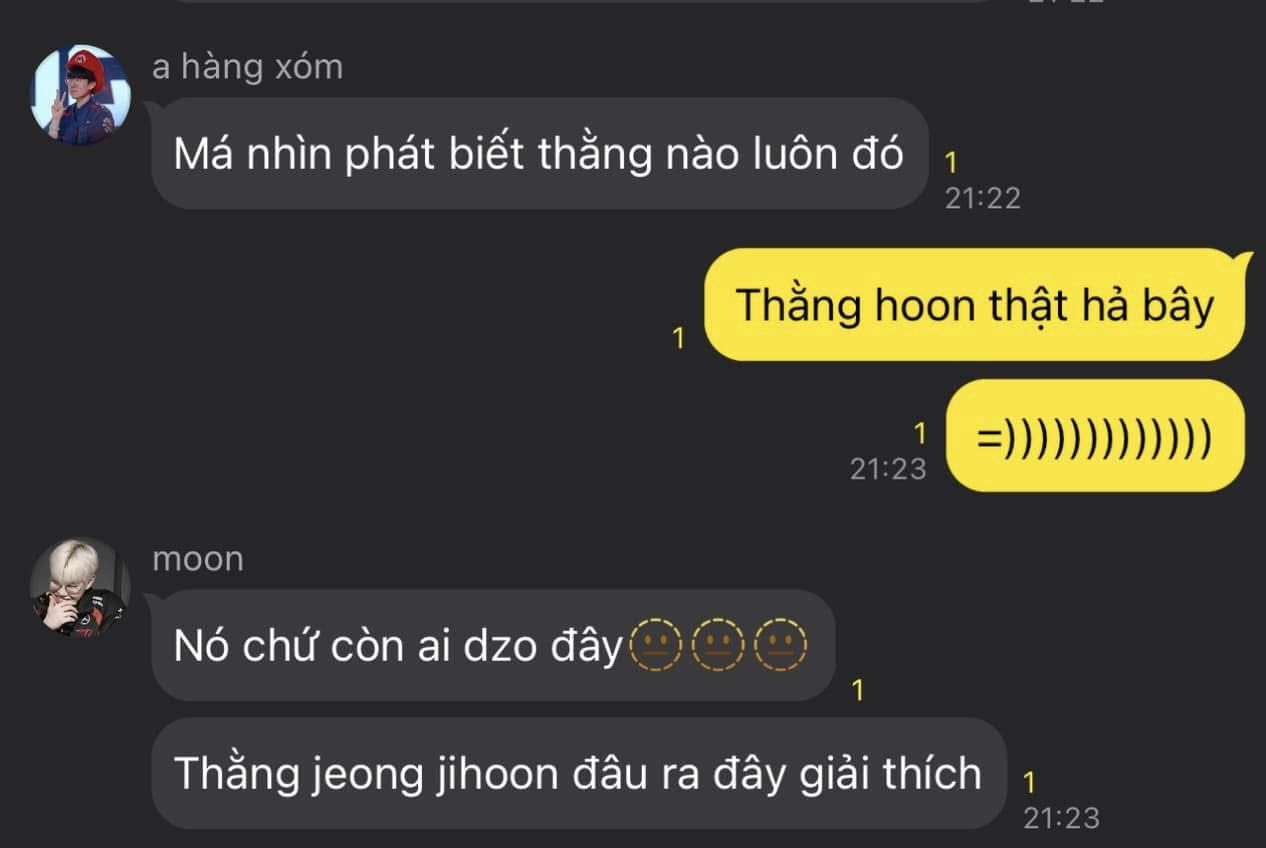Click the 21:23 timestamp after the "giải thích" message
The width and height of the screenshot is (1266, 848).
click(1061, 818)
